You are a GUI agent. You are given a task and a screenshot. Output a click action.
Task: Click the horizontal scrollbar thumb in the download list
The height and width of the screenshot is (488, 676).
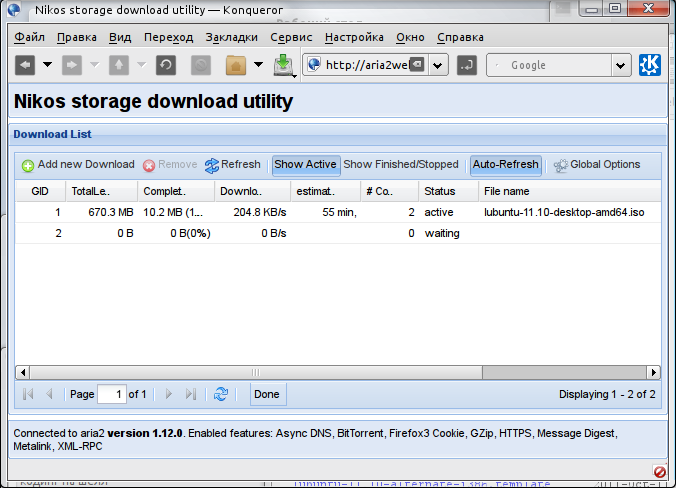(256, 372)
